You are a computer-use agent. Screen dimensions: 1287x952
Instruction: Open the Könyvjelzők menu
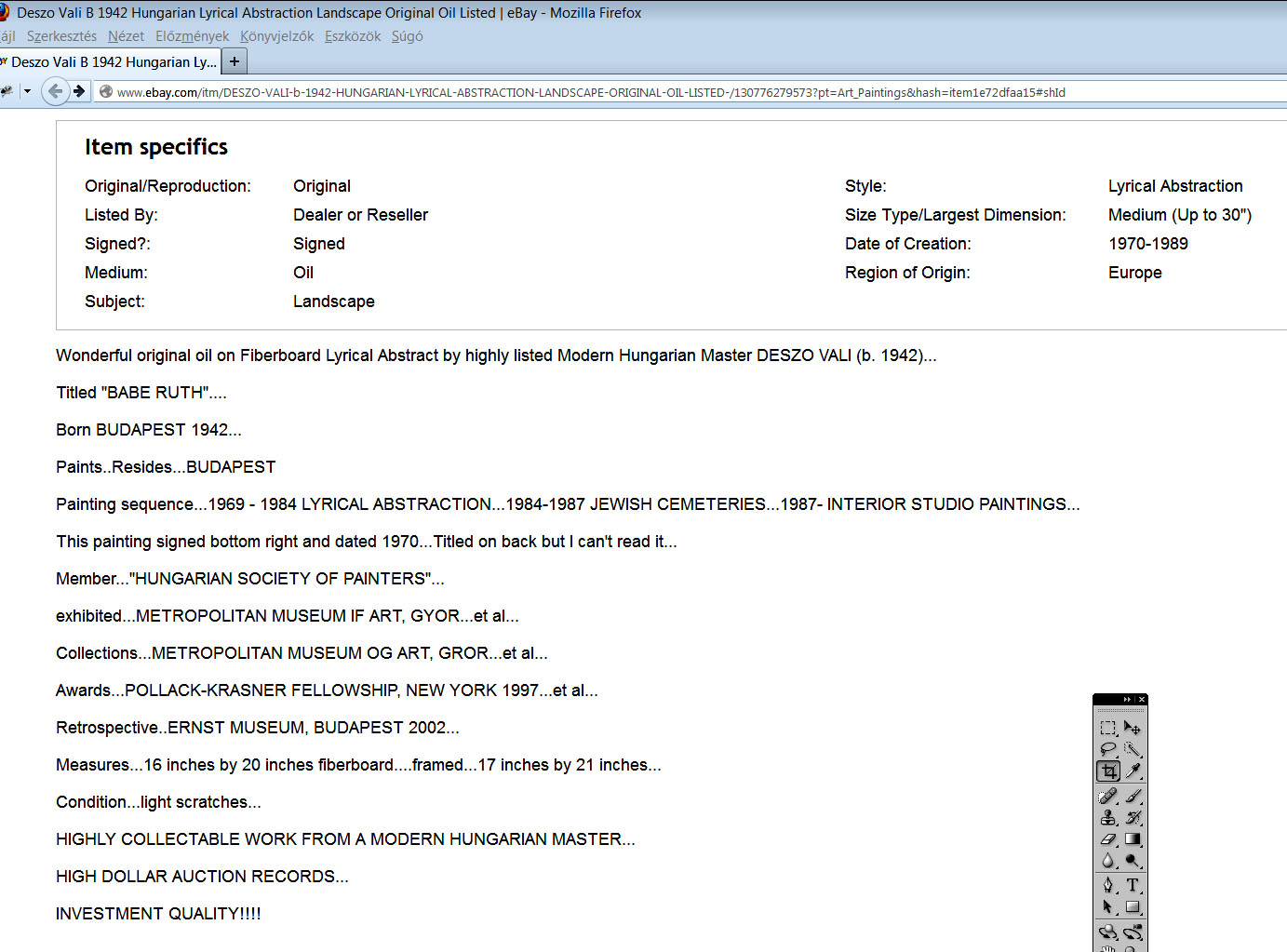coord(276,36)
